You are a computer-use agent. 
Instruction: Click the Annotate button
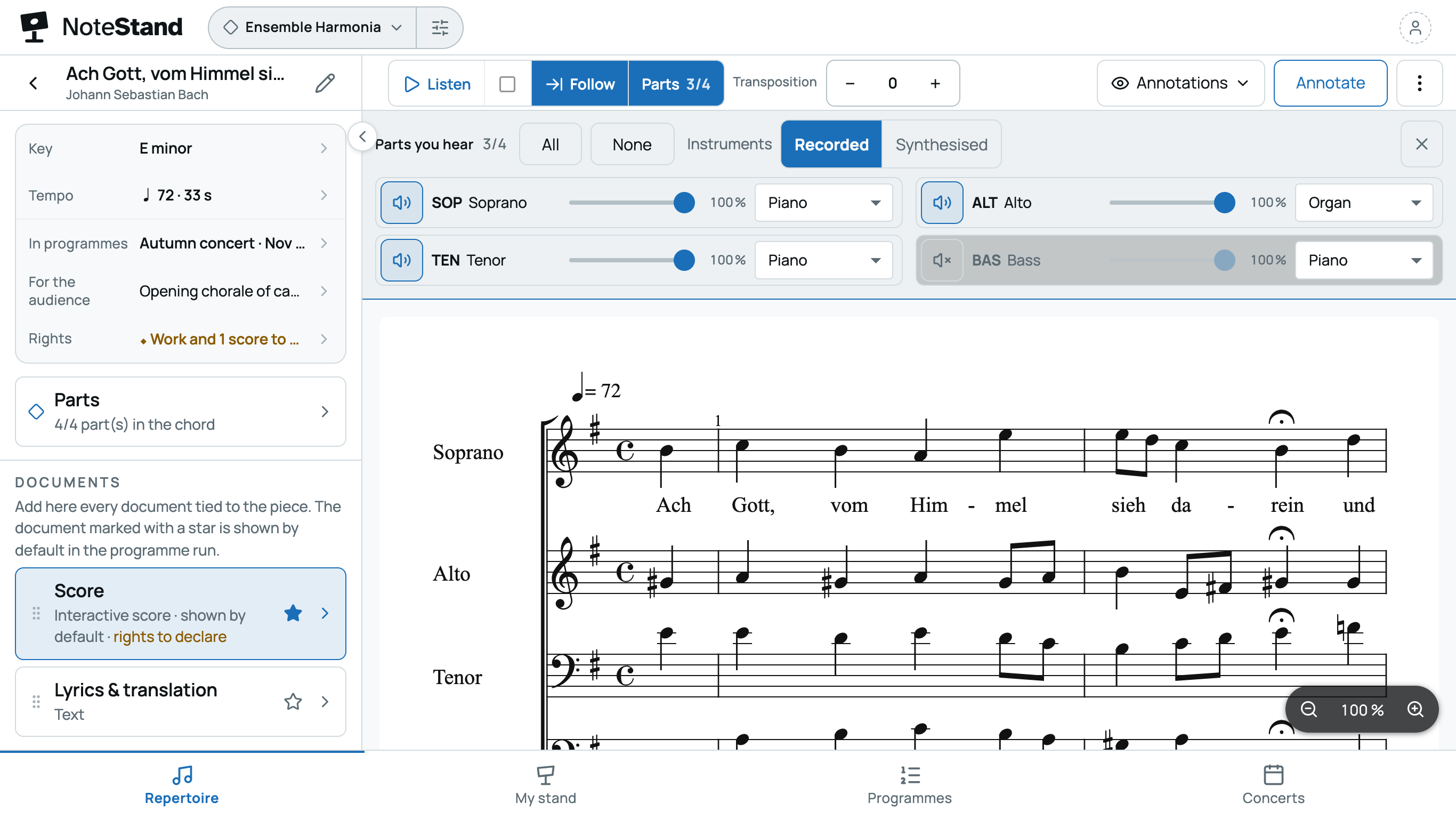[1330, 83]
